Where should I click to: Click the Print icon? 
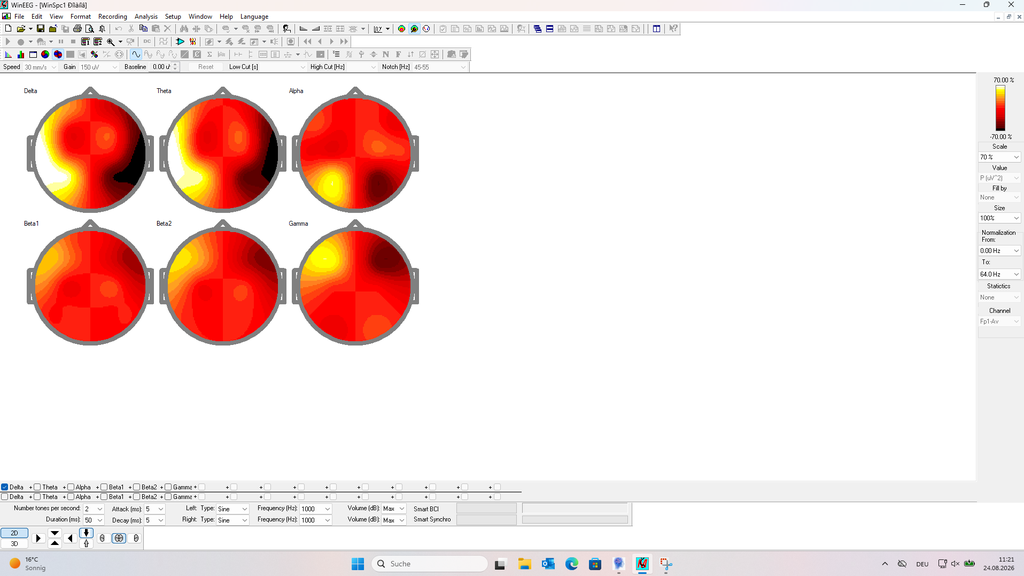(77, 29)
